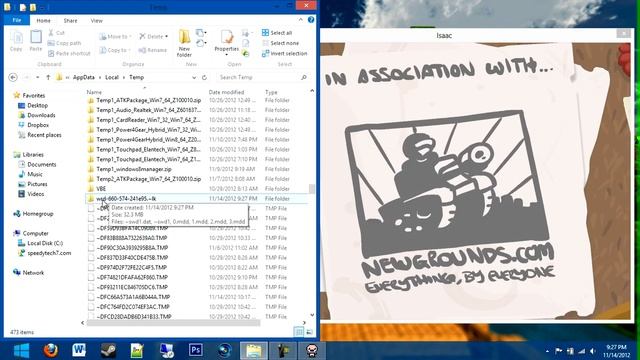This screenshot has width=640, height=360.
Task: Switch to the Share ribbon tab
Action: 70,20
